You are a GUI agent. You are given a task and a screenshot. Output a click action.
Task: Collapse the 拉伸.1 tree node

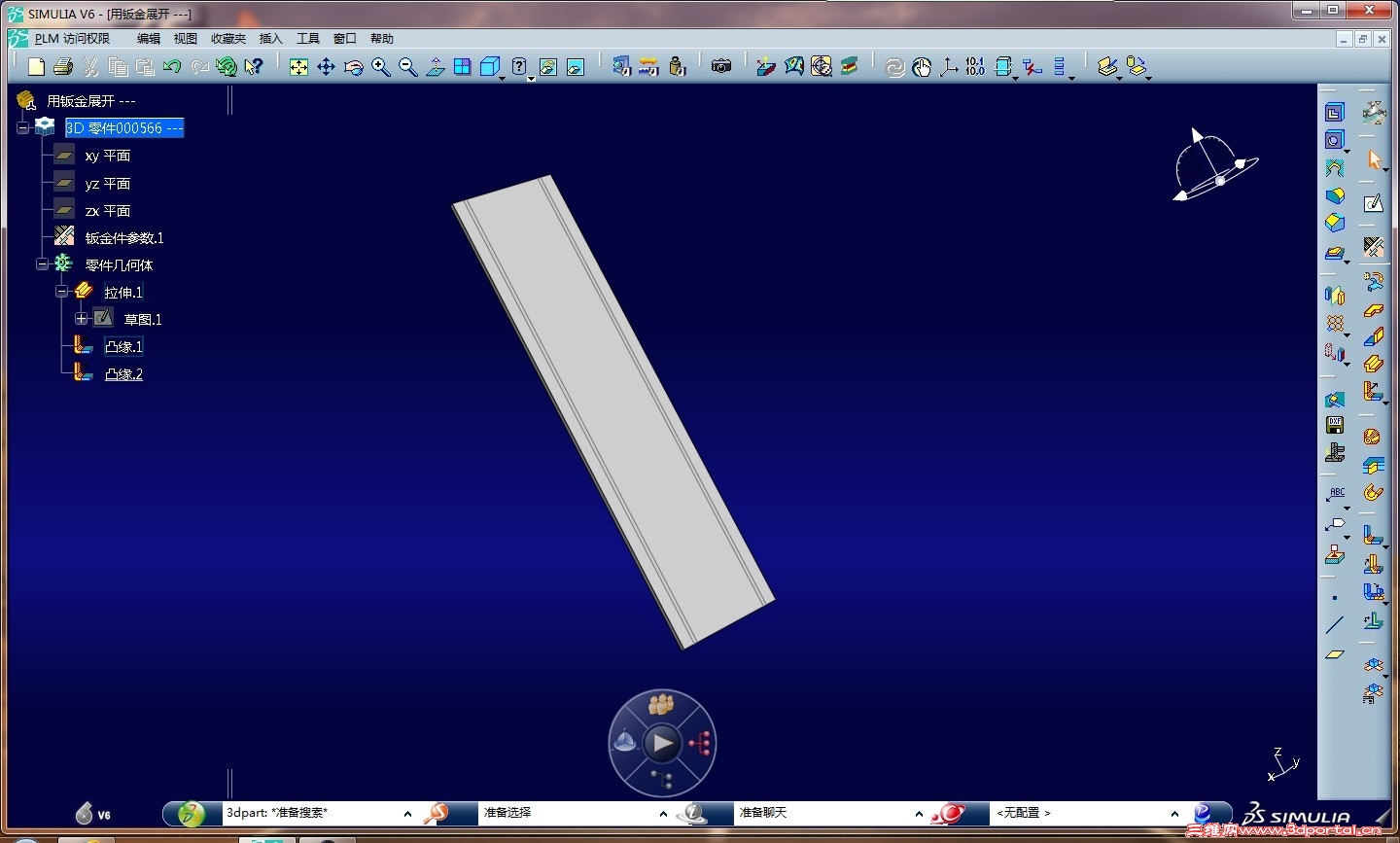61,291
